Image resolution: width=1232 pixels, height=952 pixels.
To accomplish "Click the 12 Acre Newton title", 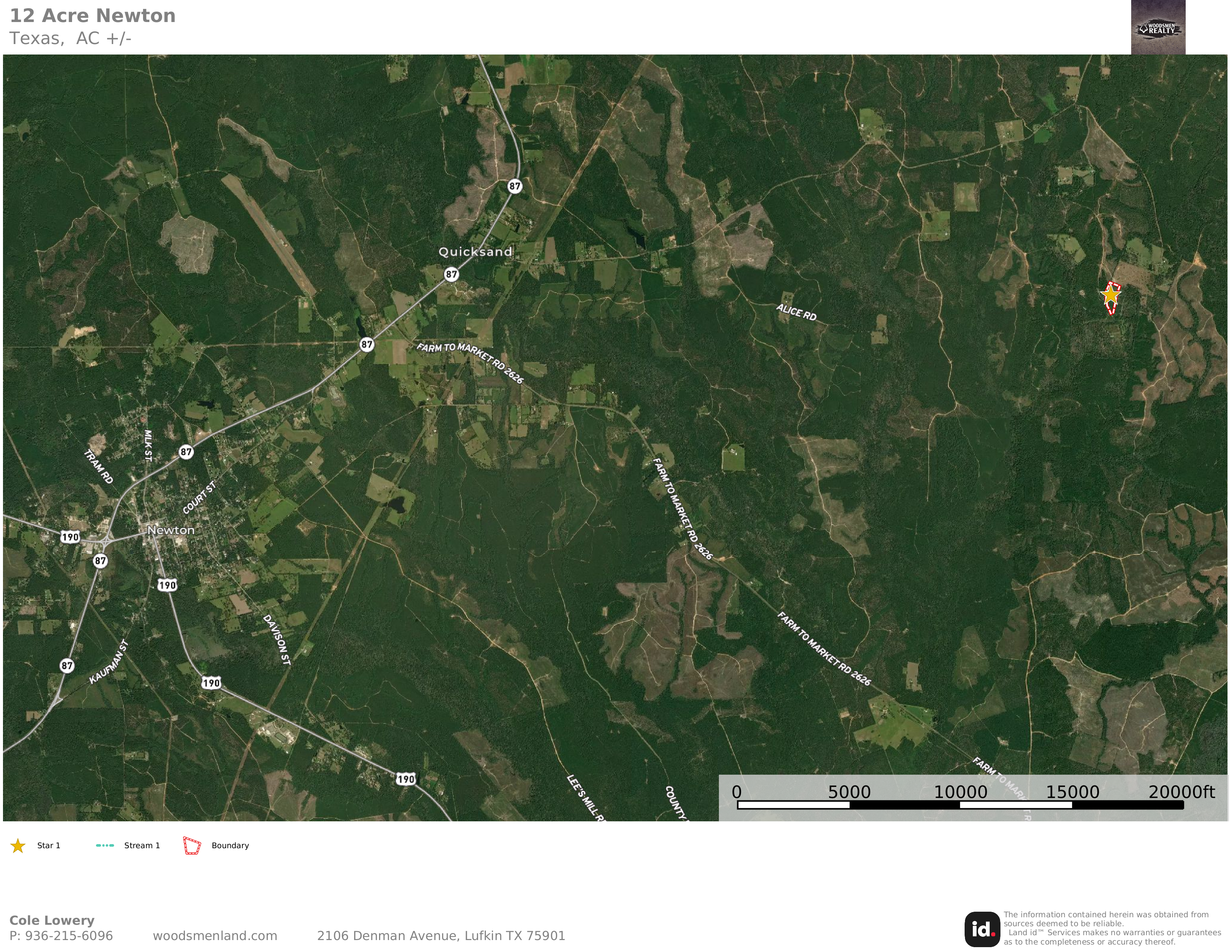I will [93, 16].
